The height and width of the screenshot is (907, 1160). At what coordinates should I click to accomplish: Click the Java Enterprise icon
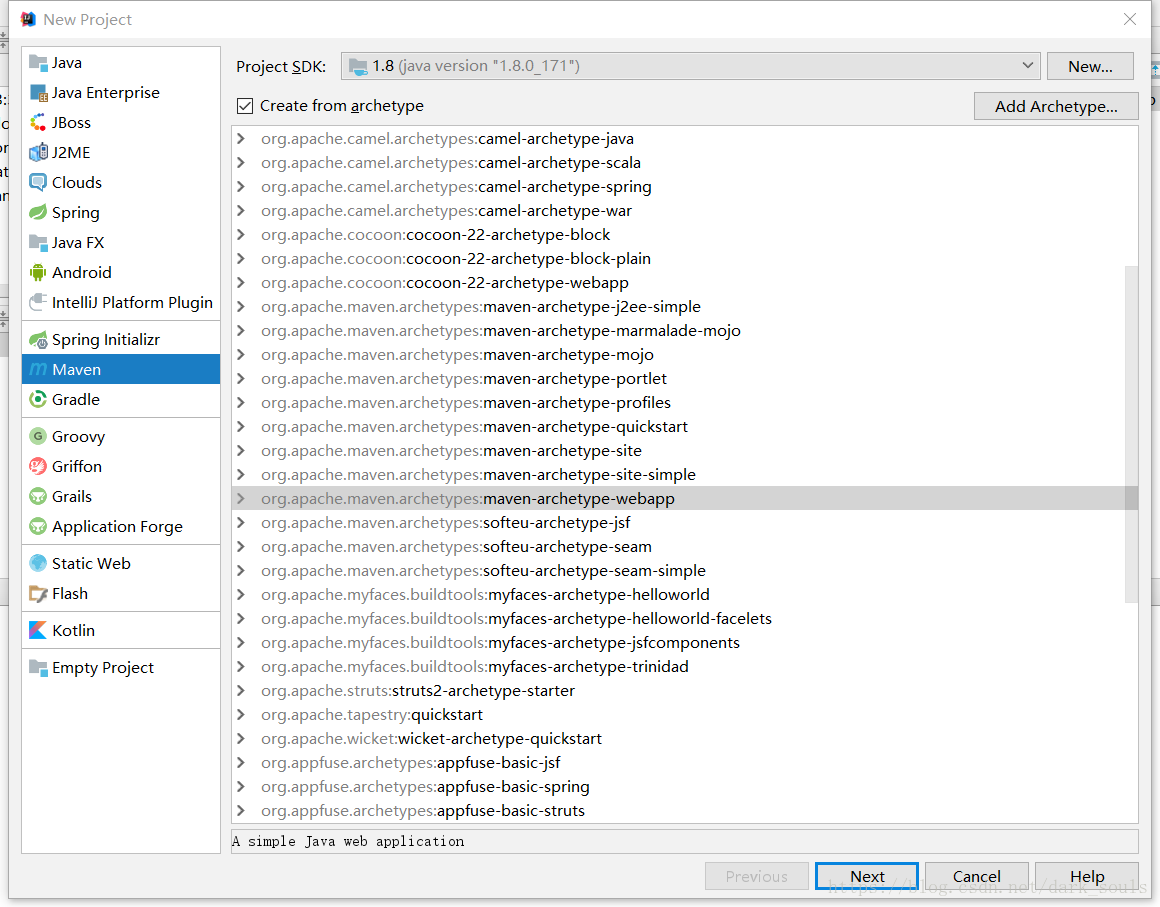coord(38,92)
